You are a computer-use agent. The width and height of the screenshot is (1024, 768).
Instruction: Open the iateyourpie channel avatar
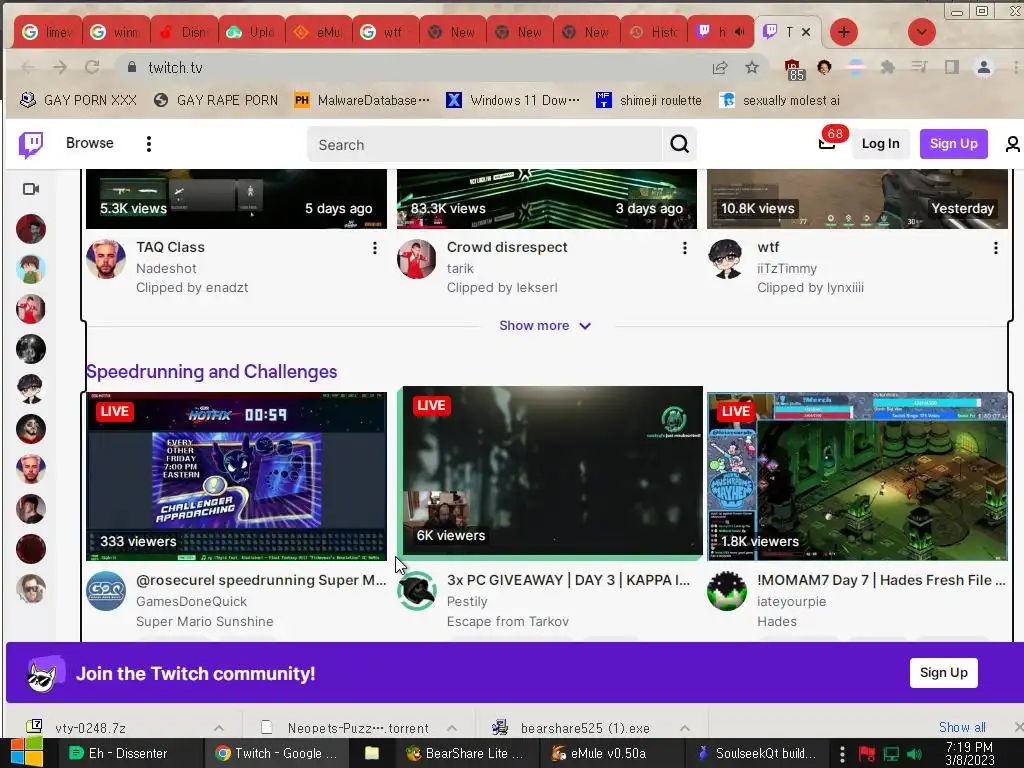point(727,591)
